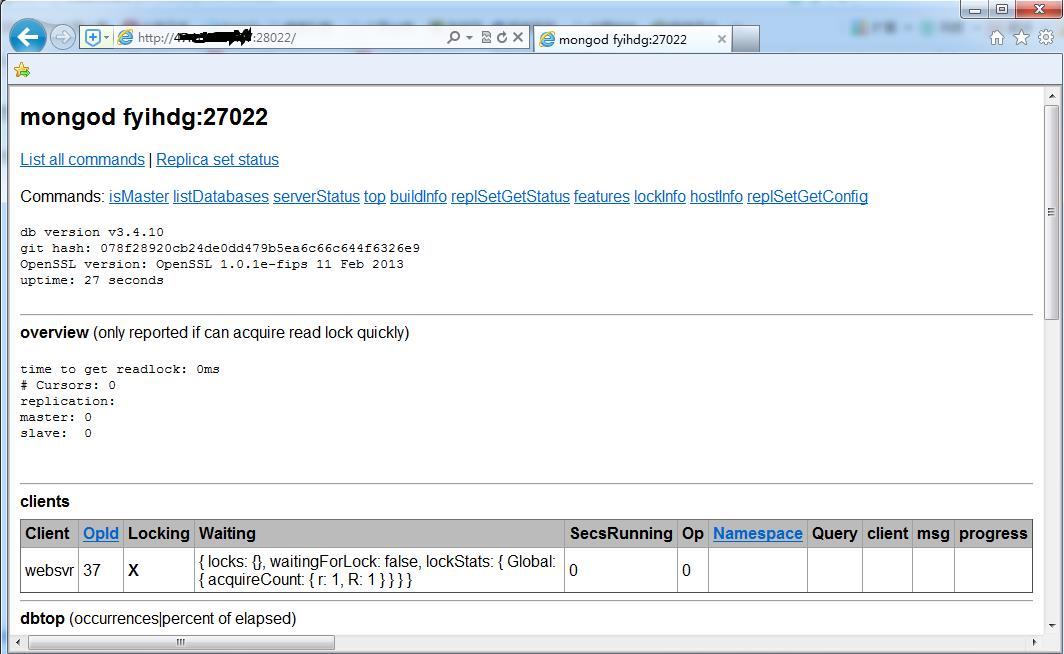Sort clients by OpId header link
The width and height of the screenshot is (1064, 654).
click(x=100, y=534)
